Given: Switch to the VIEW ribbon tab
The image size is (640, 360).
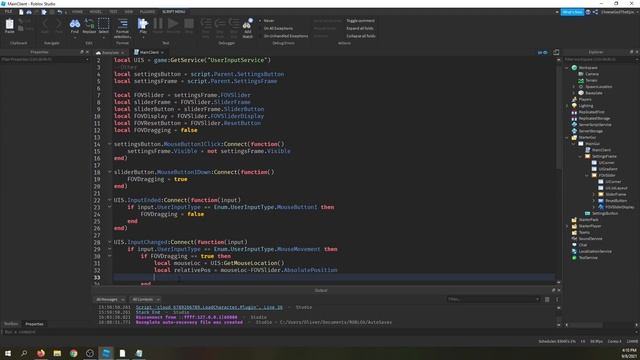Looking at the screenshot, I should (x=129, y=12).
